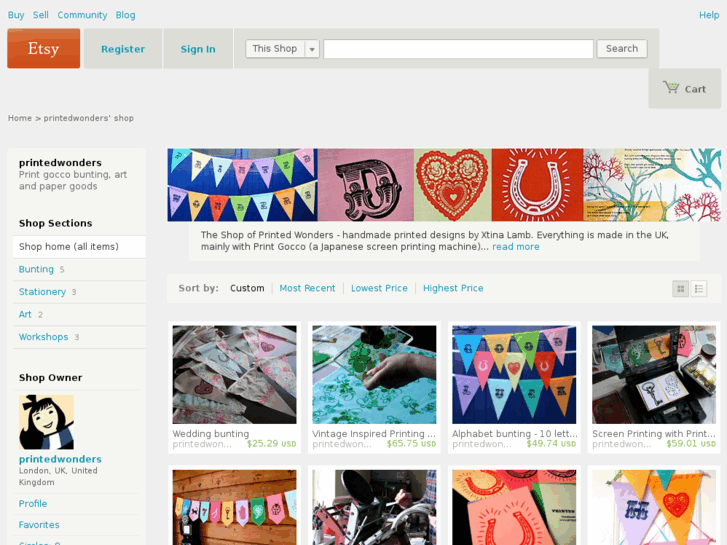Click the search text field
The width and height of the screenshot is (727, 545).
[458, 49]
